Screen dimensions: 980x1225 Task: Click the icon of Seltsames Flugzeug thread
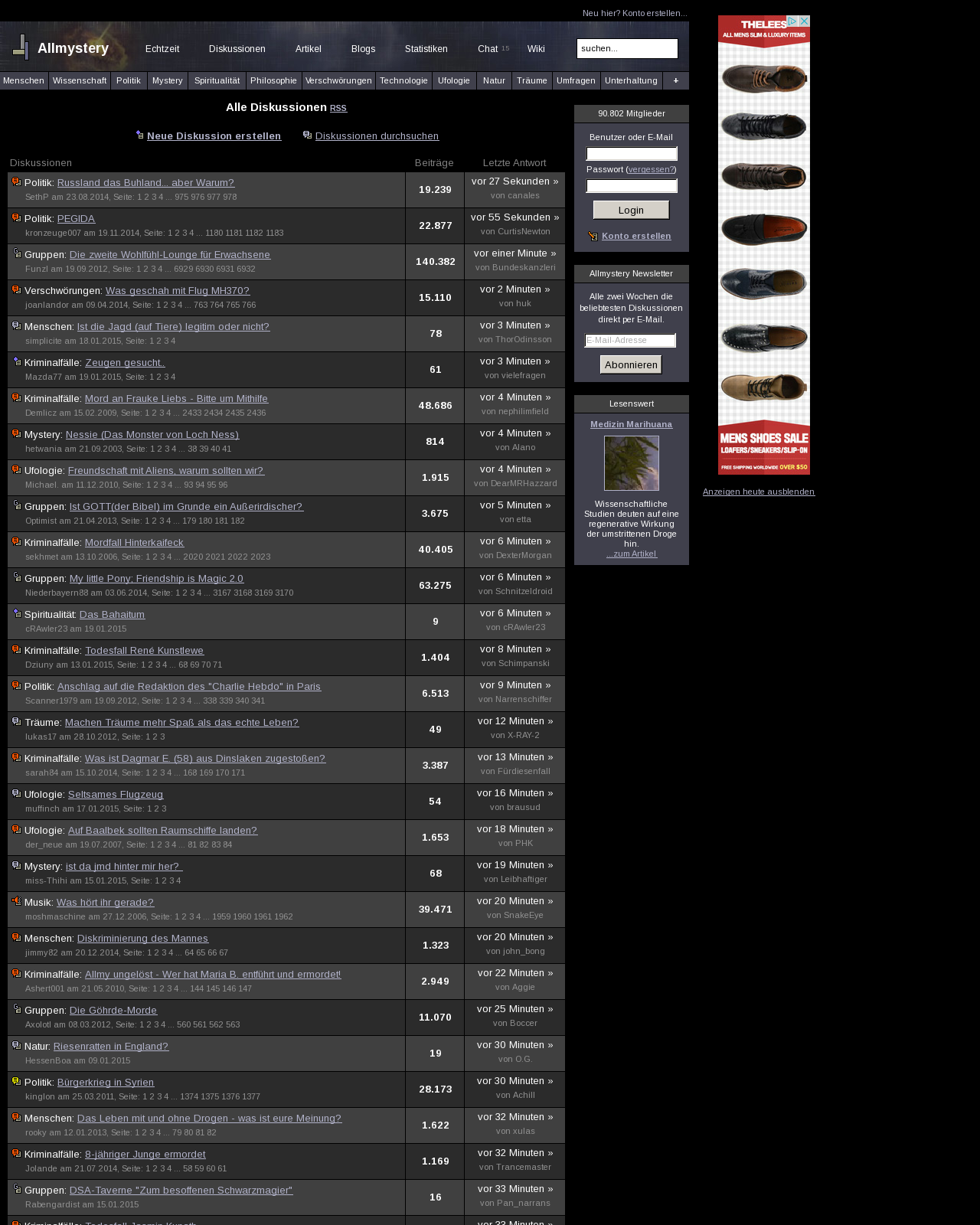click(16, 793)
